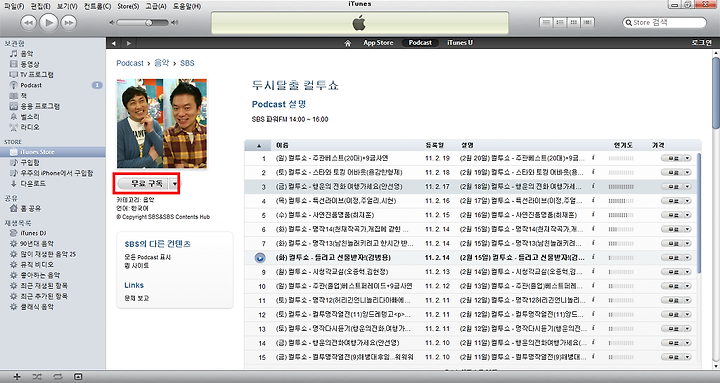The width and height of the screenshot is (720, 383).
Task: Click the add playlist plus button
Action: point(17,377)
